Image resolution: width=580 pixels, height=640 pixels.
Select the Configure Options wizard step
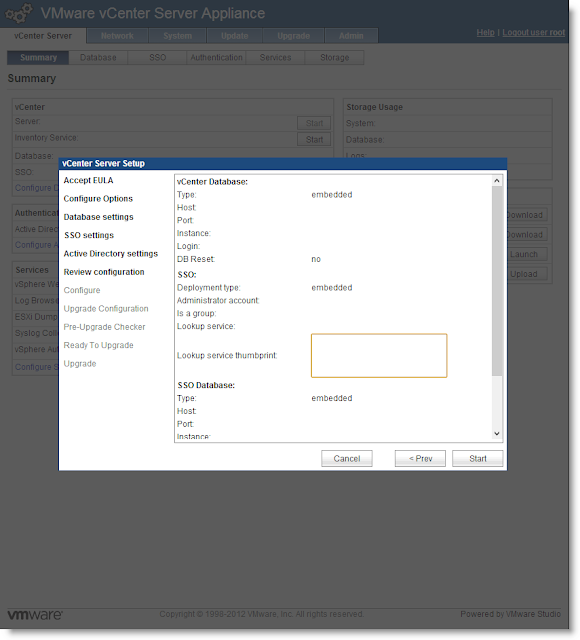pyautogui.click(x=98, y=199)
